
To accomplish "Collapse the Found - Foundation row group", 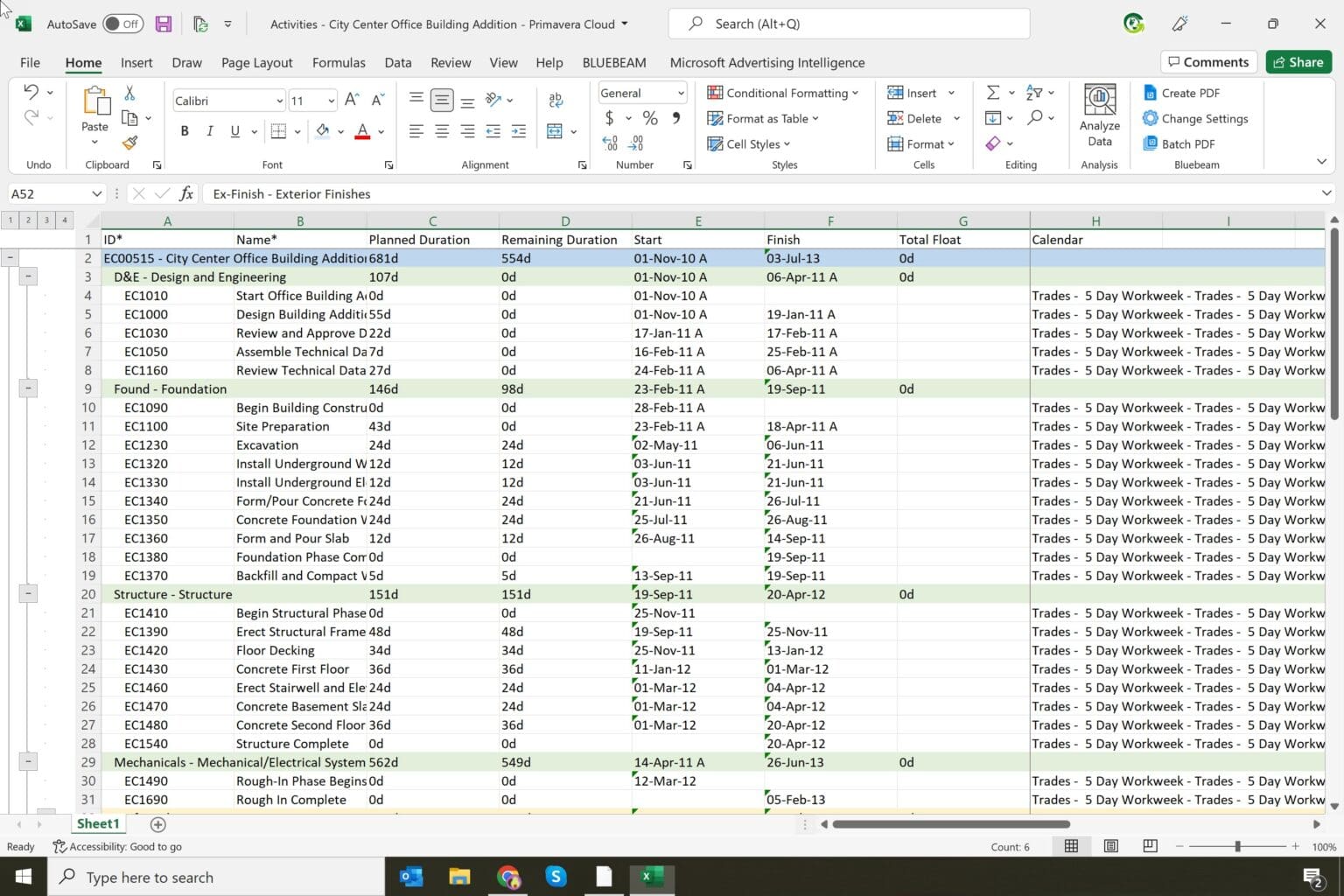I will pyautogui.click(x=28, y=388).
